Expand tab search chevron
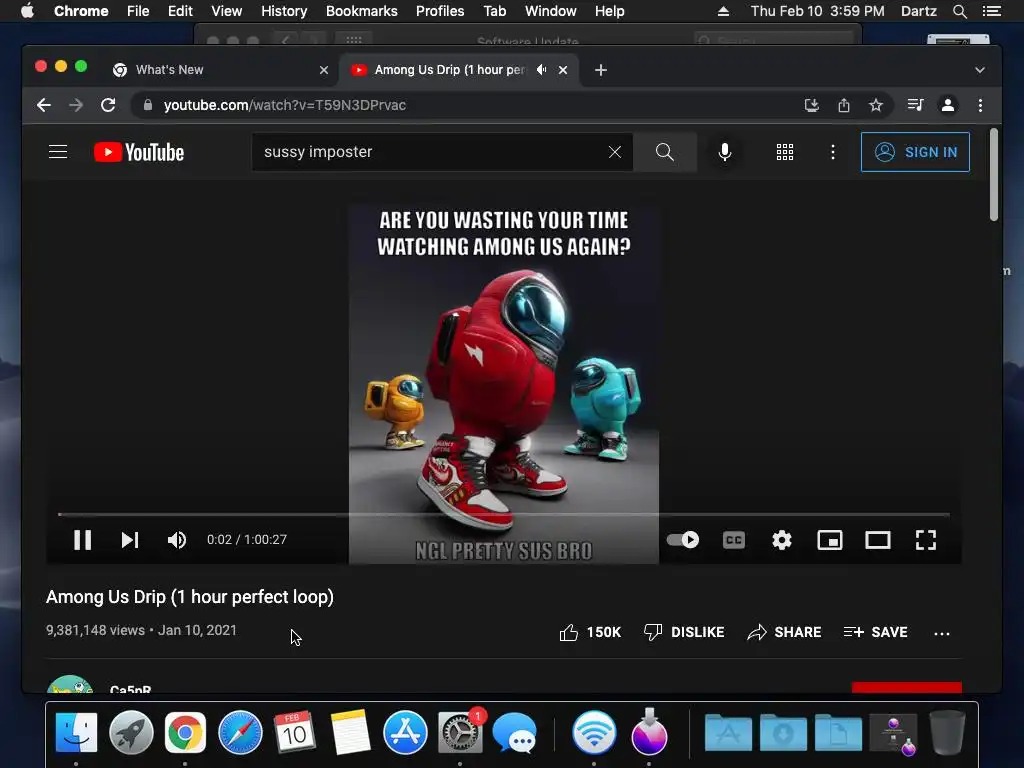1024x768 pixels. click(980, 70)
